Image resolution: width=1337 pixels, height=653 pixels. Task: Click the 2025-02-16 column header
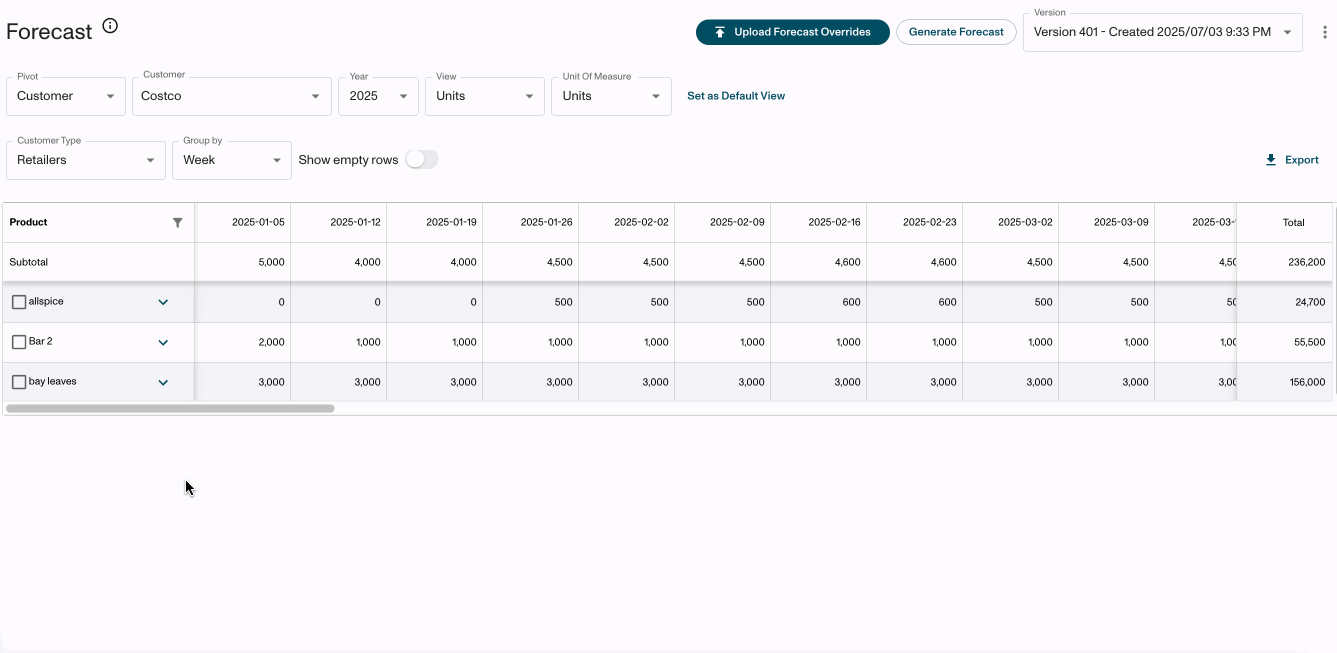pyautogui.click(x=819, y=223)
